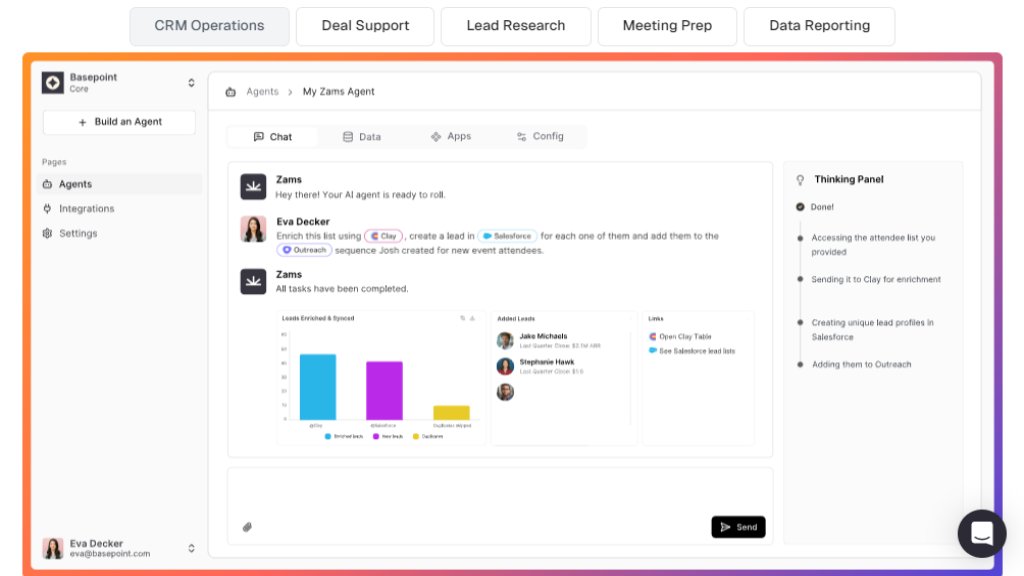
Task: Click the breadcrumb agent icon
Action: [x=231, y=92]
